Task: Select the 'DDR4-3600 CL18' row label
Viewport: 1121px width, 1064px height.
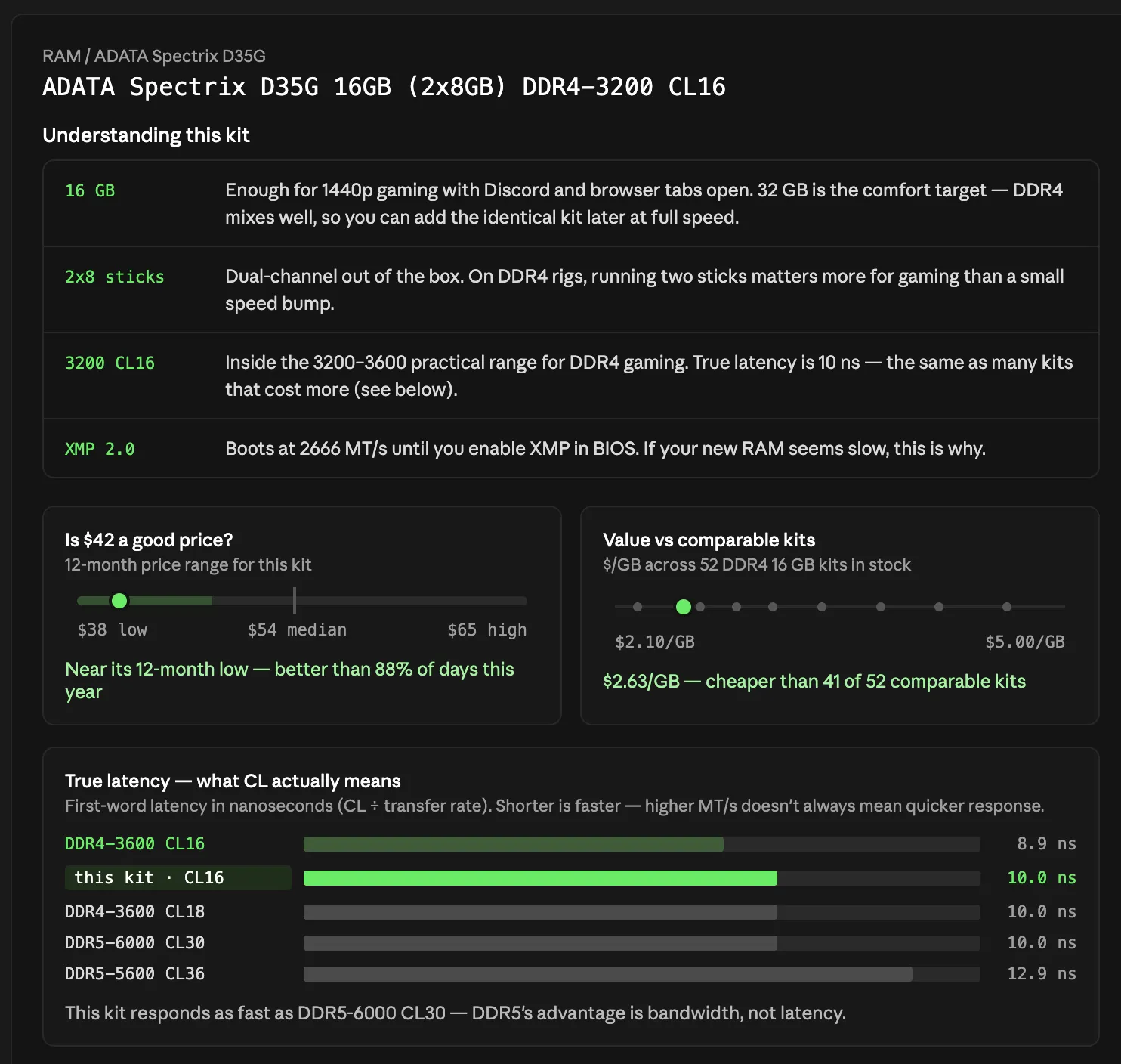Action: pyautogui.click(x=134, y=911)
